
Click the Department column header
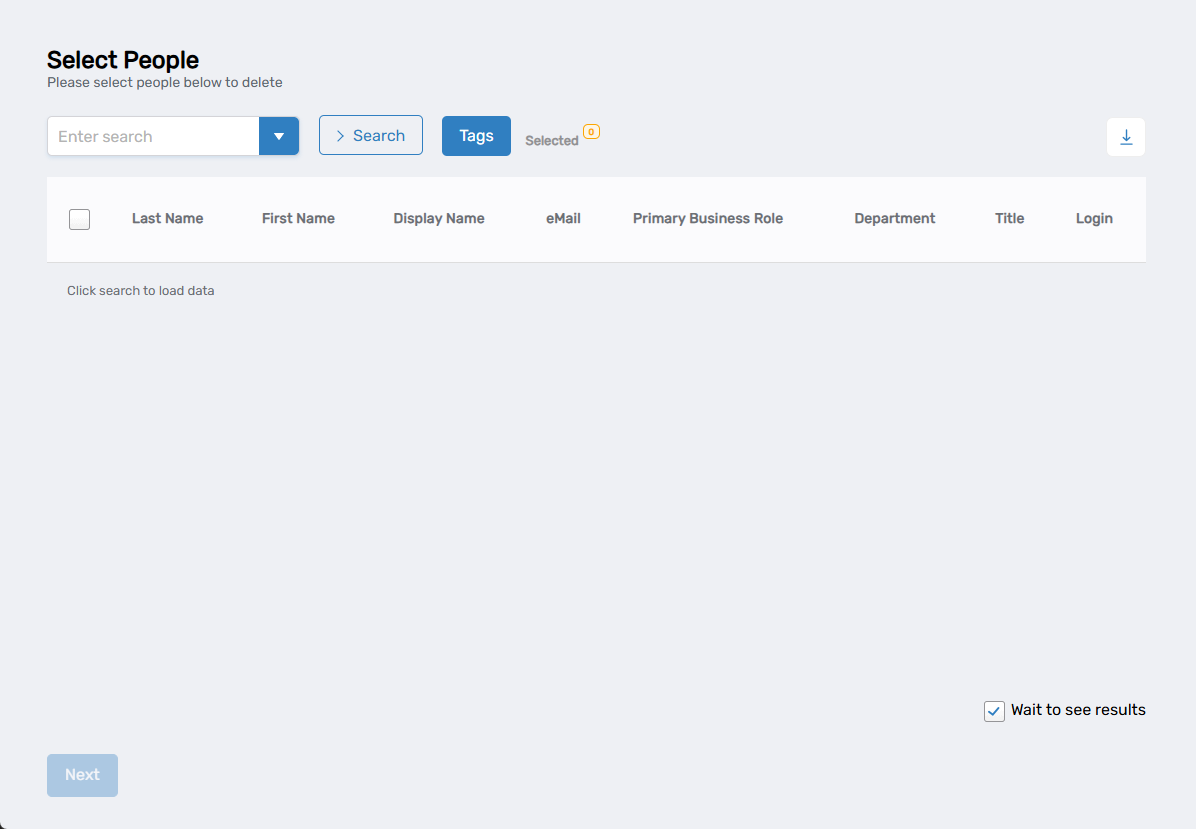pyautogui.click(x=895, y=219)
